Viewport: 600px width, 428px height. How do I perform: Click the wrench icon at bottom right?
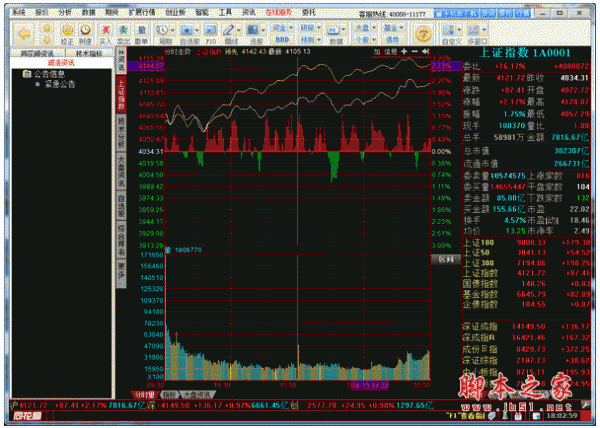(x=585, y=405)
